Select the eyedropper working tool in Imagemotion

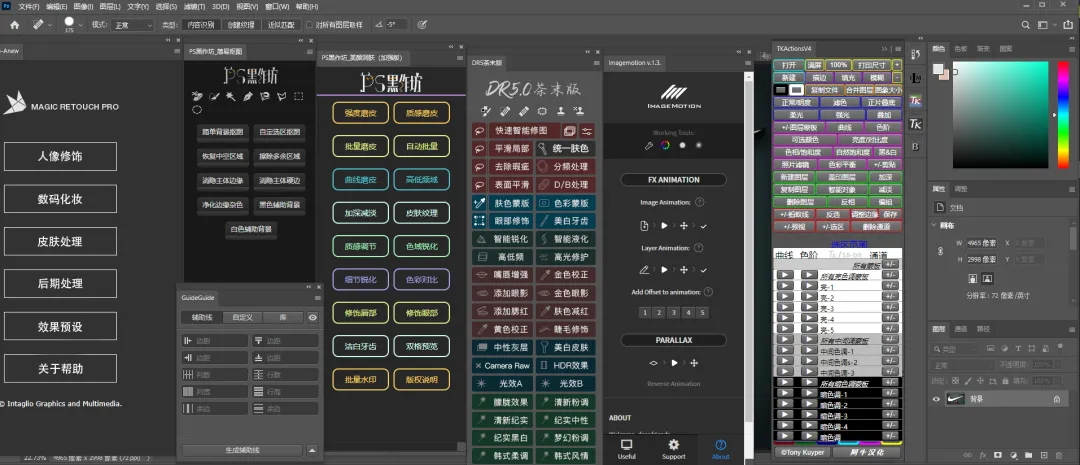648,145
